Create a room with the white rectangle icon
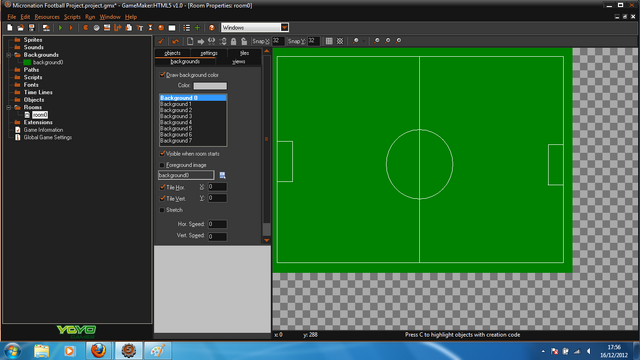 [172, 28]
